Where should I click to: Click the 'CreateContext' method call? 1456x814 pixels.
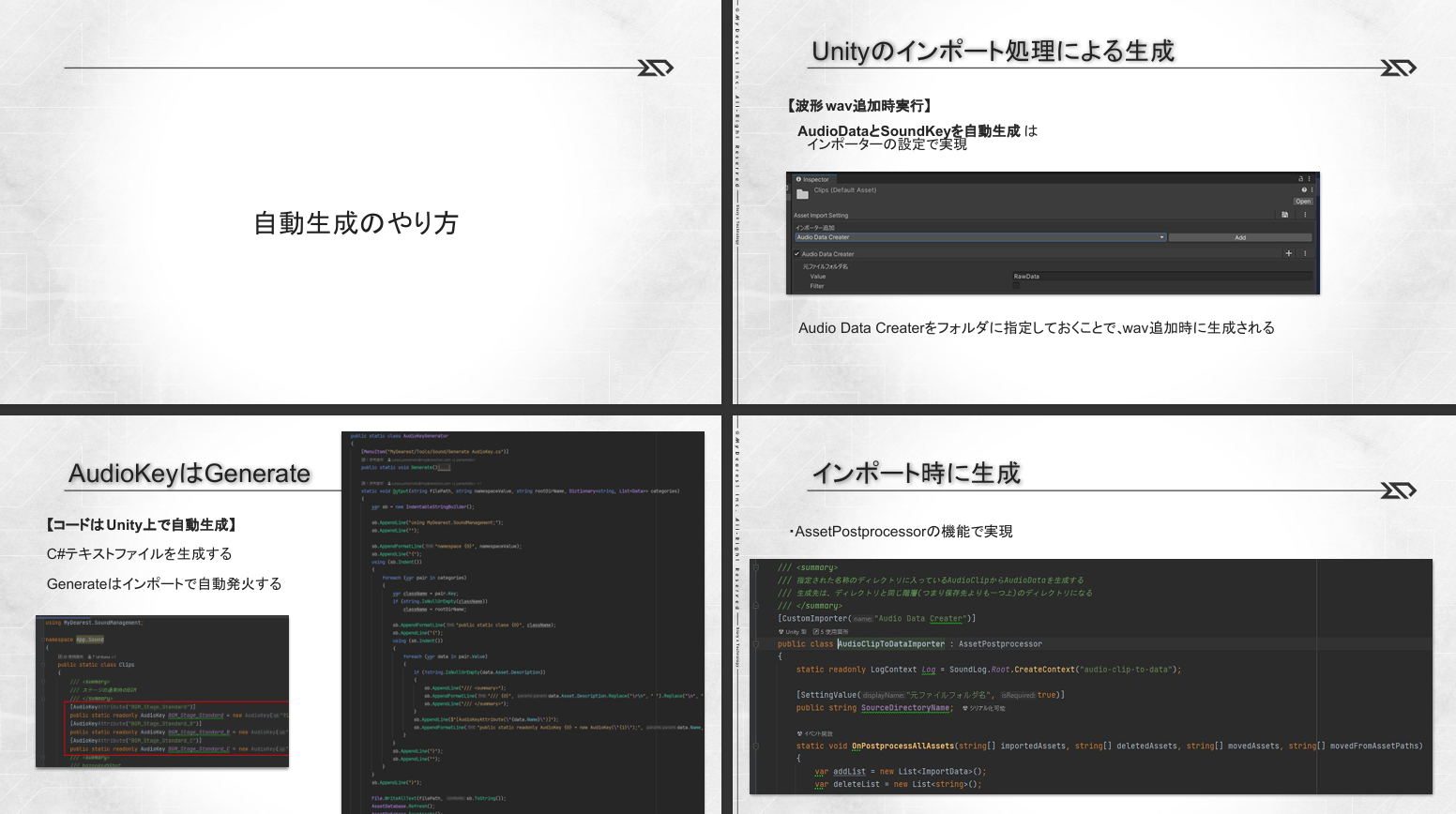tap(1044, 670)
